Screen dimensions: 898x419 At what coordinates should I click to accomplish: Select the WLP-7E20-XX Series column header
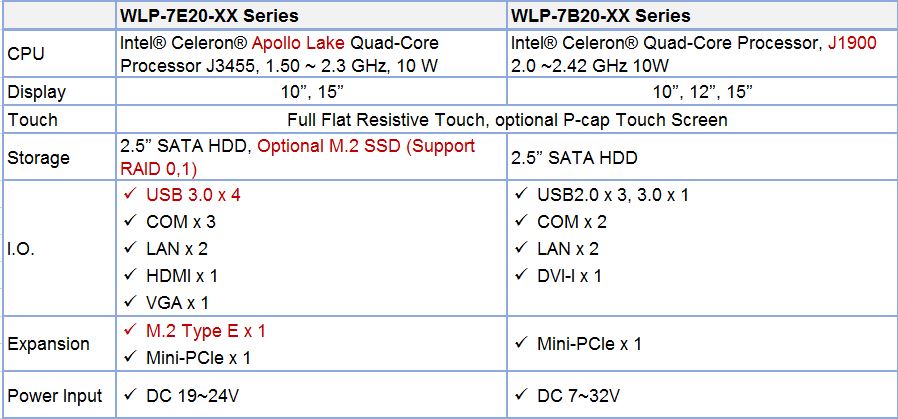(x=208, y=16)
